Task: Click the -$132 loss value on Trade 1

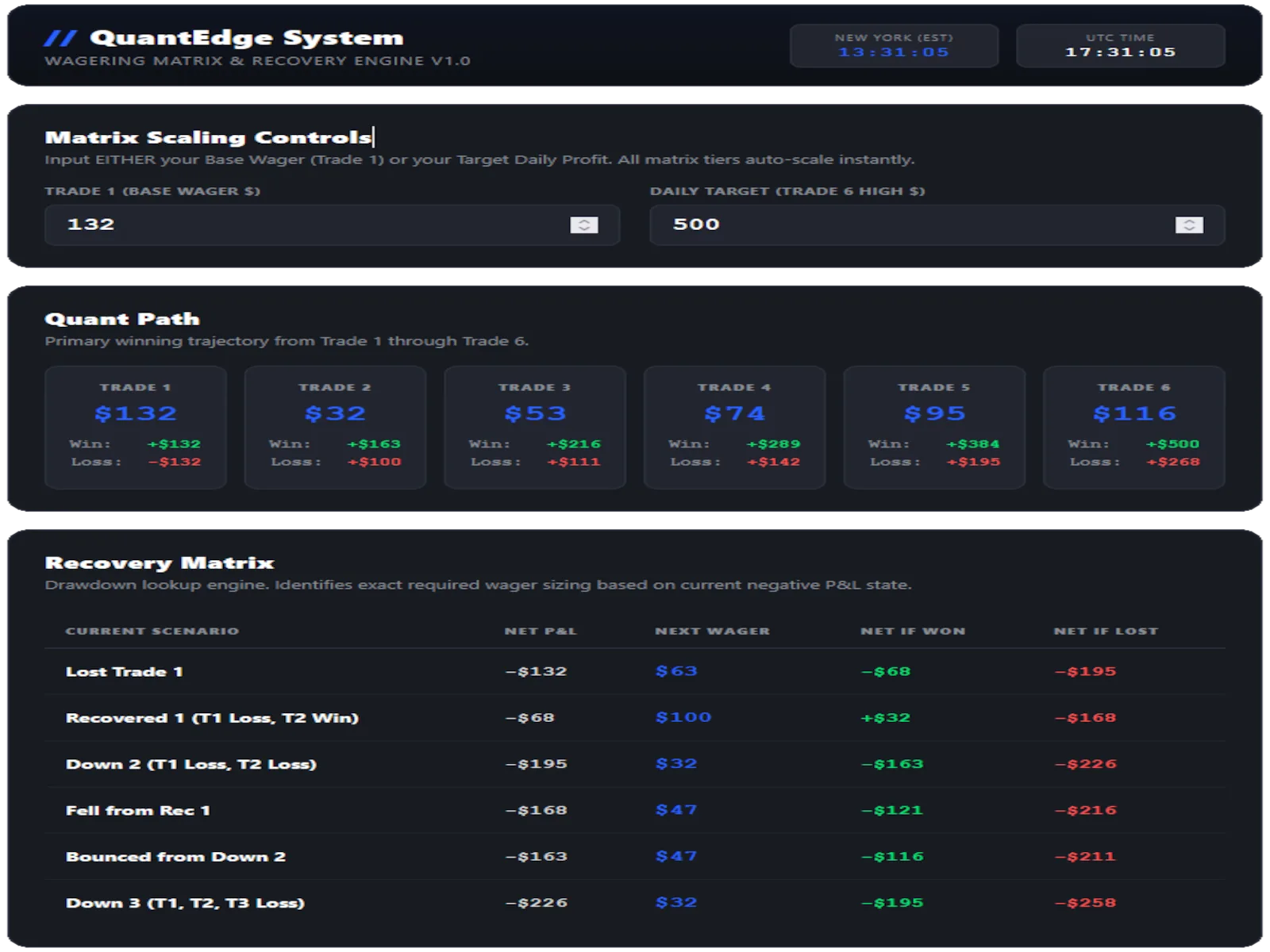Action: (x=175, y=462)
